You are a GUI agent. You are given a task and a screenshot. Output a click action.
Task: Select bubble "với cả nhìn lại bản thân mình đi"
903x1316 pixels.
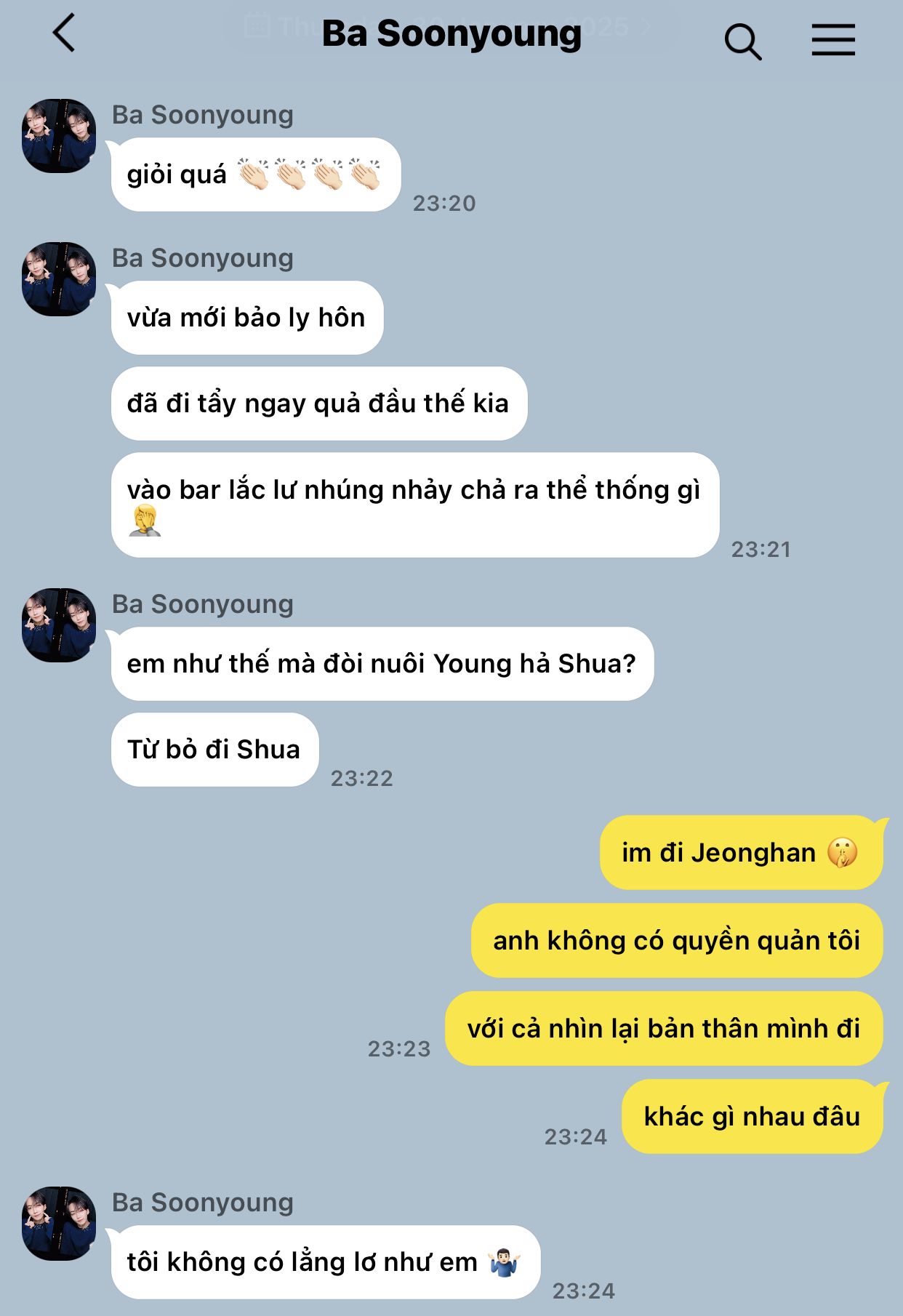664,1028
